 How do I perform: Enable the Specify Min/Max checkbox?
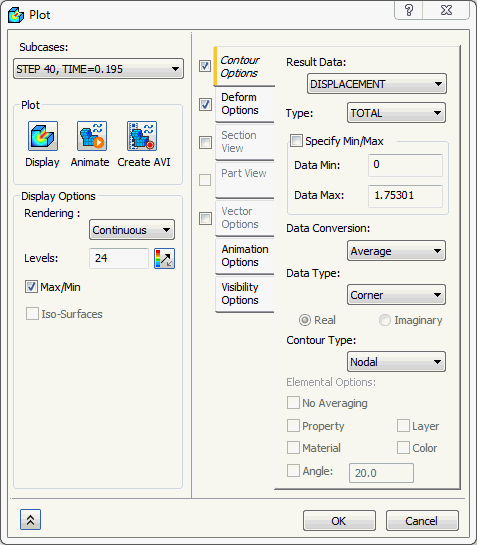click(x=296, y=141)
